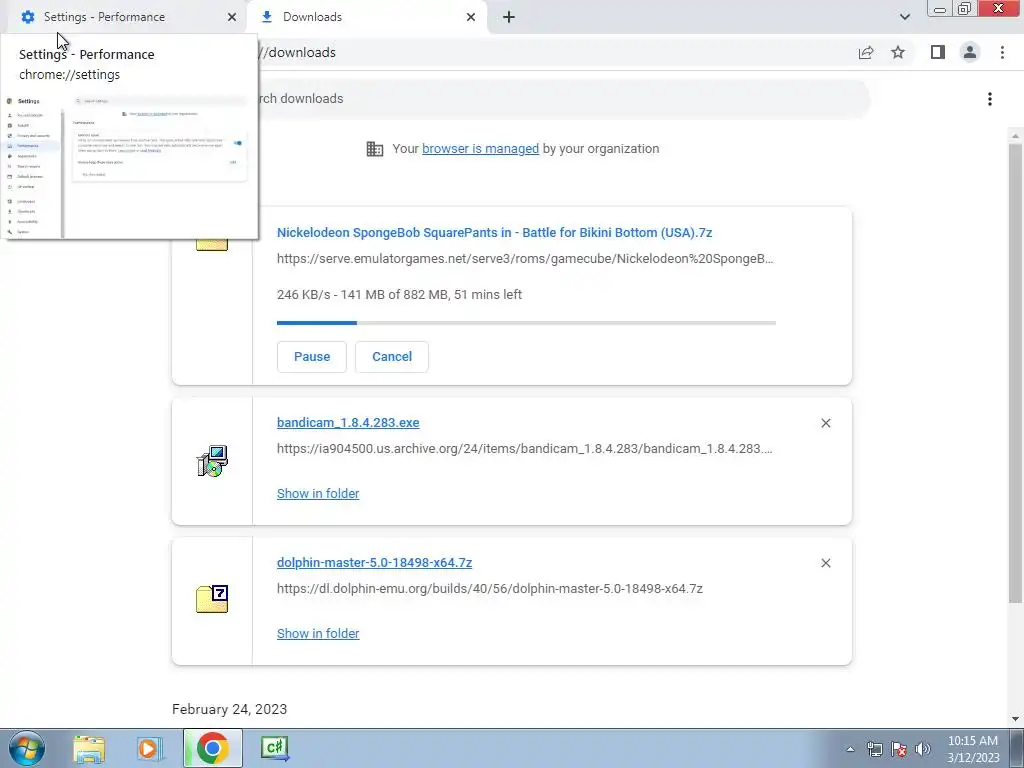Open the C# application in taskbar
The width and height of the screenshot is (1024, 768).
pos(274,748)
